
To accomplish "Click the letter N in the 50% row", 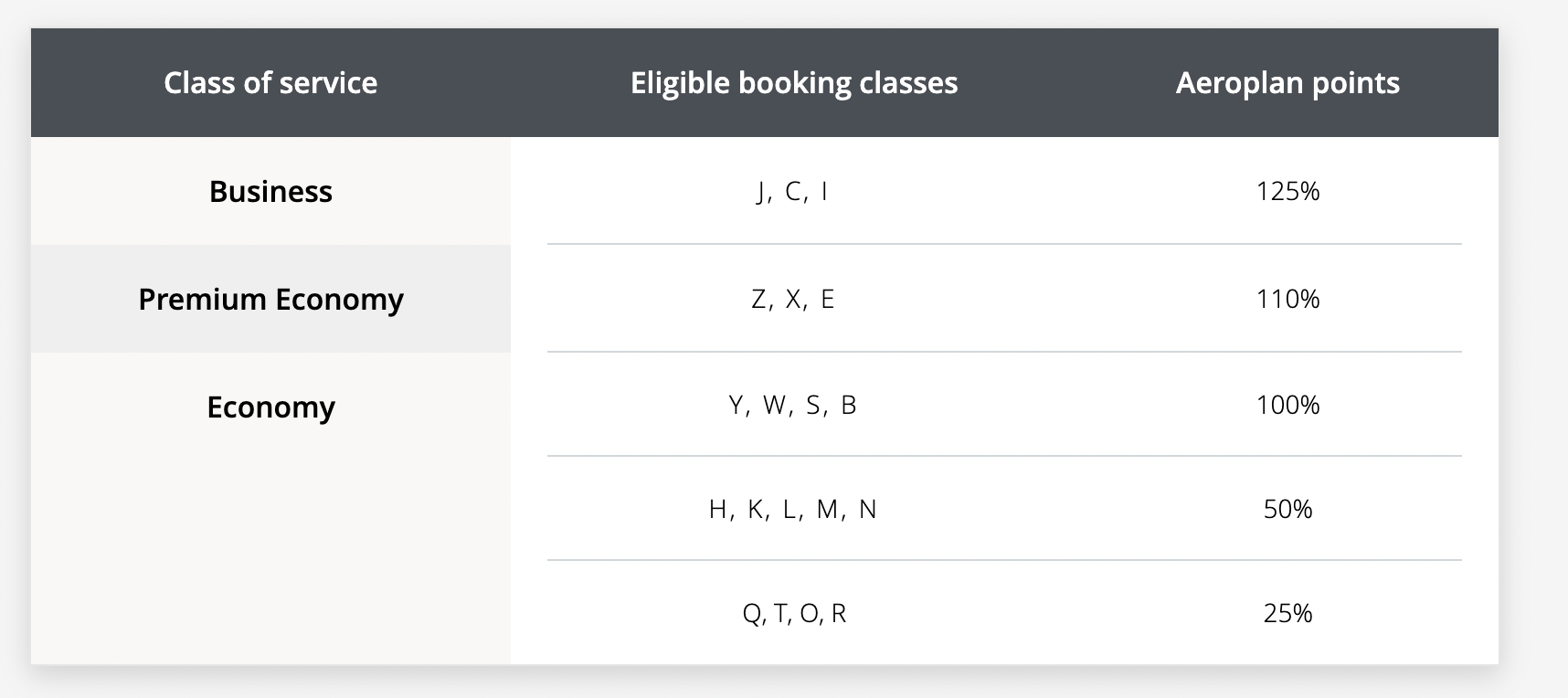I will (x=868, y=509).
